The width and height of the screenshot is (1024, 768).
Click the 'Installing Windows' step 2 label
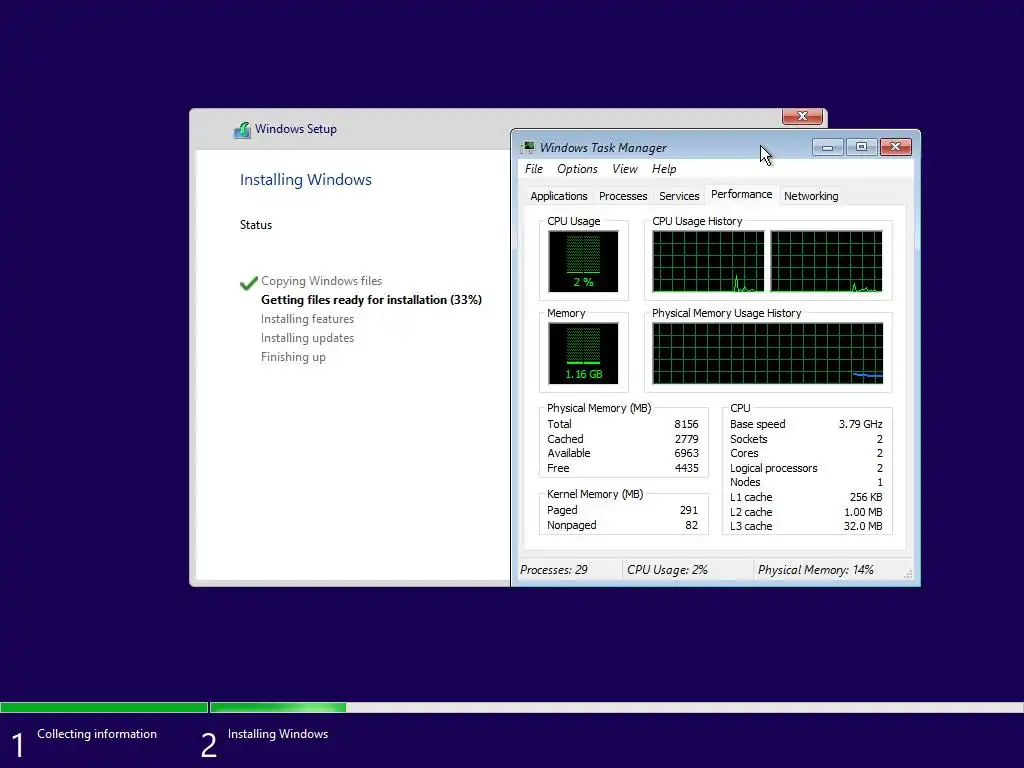[x=278, y=734]
